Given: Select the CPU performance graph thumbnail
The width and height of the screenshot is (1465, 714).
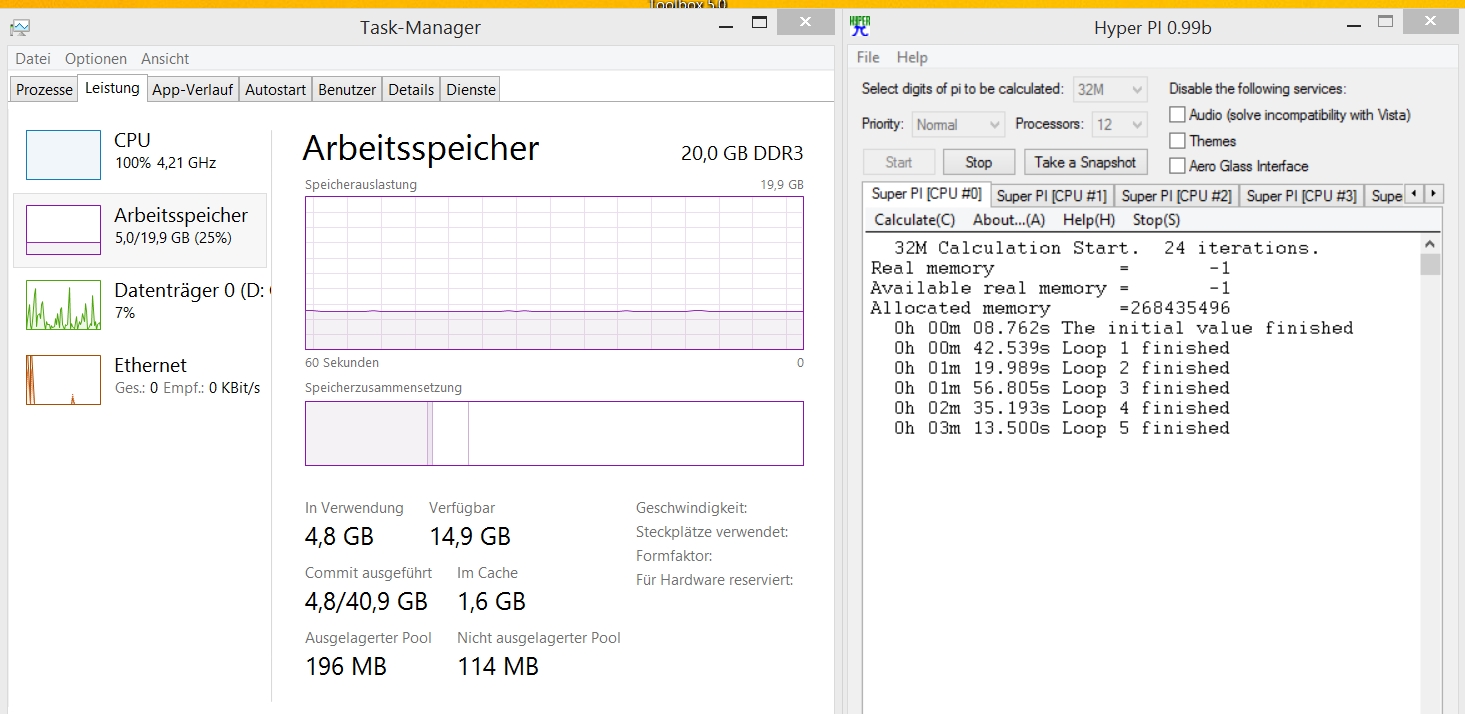Looking at the screenshot, I should 63,155.
